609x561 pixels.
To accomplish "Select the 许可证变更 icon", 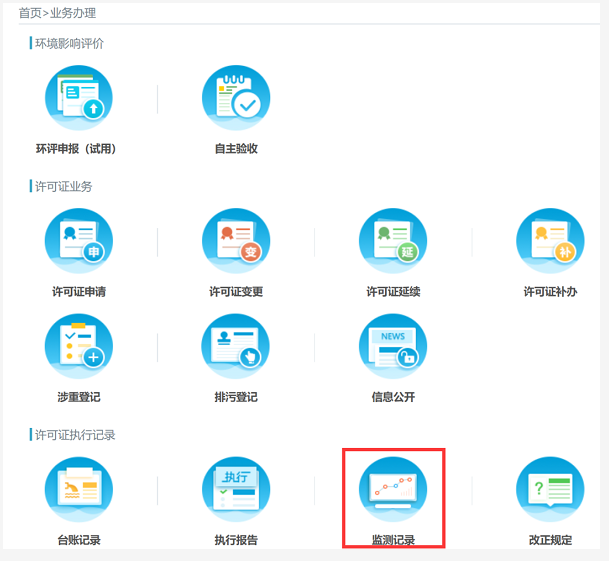I will (236, 242).
